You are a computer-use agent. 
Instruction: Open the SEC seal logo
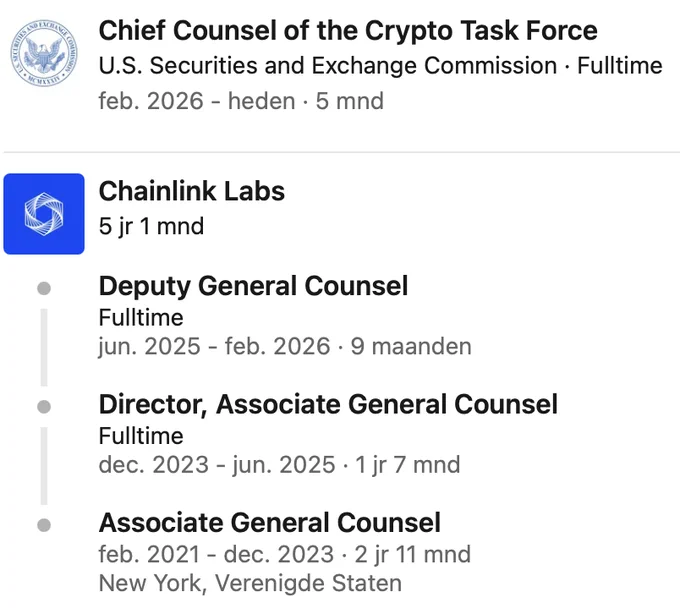pos(44,53)
